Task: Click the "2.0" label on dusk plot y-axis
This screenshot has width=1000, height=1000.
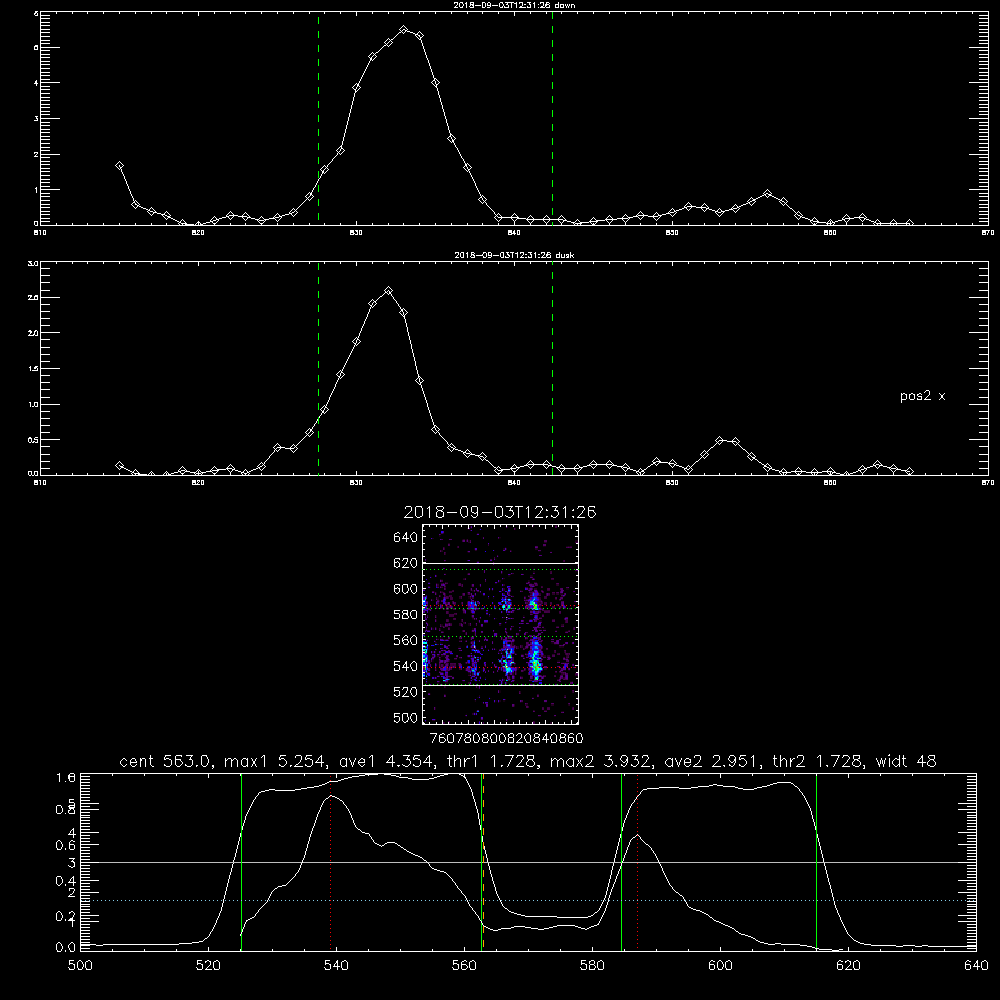Action: point(34,333)
